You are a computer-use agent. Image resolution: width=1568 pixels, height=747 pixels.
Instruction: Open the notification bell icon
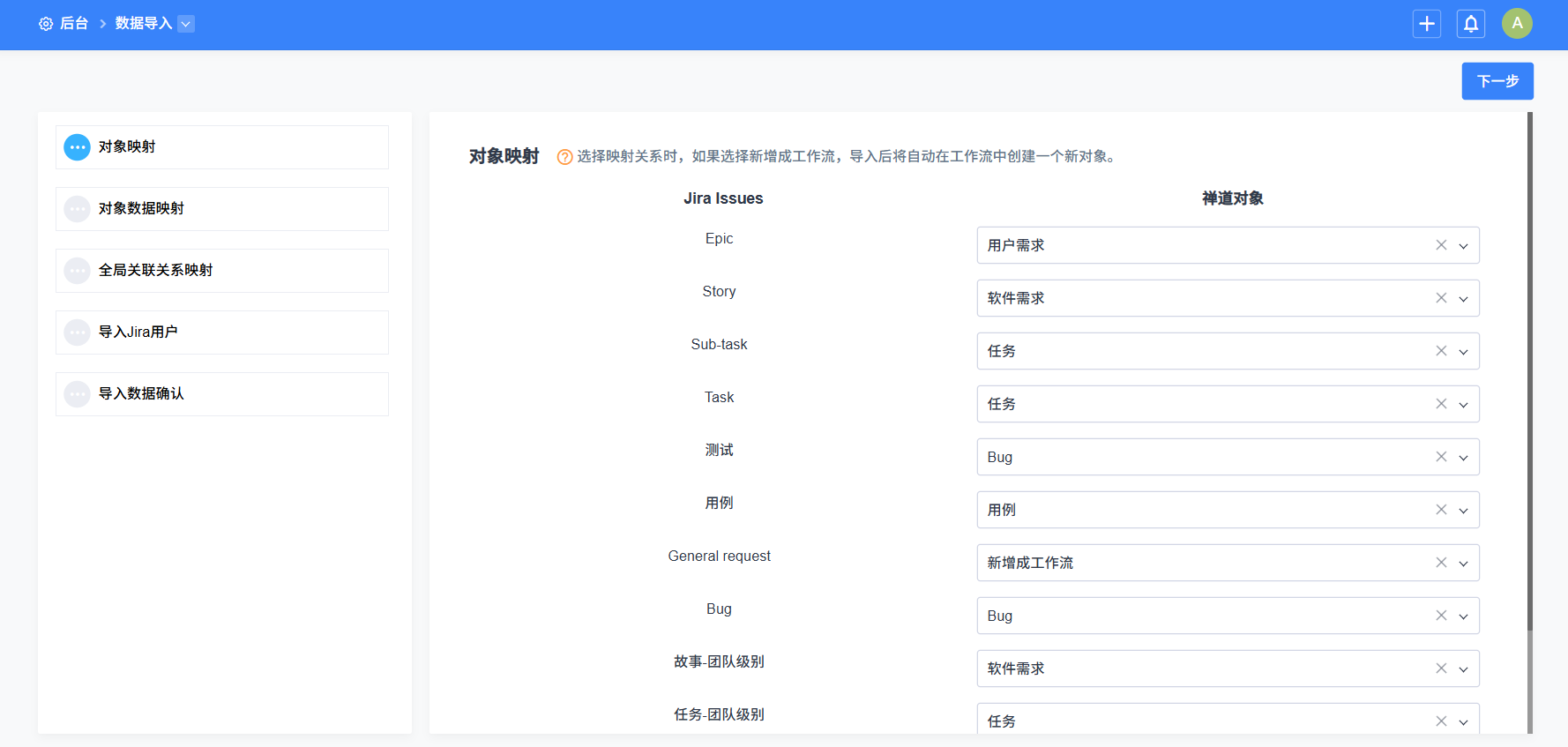point(1471,24)
